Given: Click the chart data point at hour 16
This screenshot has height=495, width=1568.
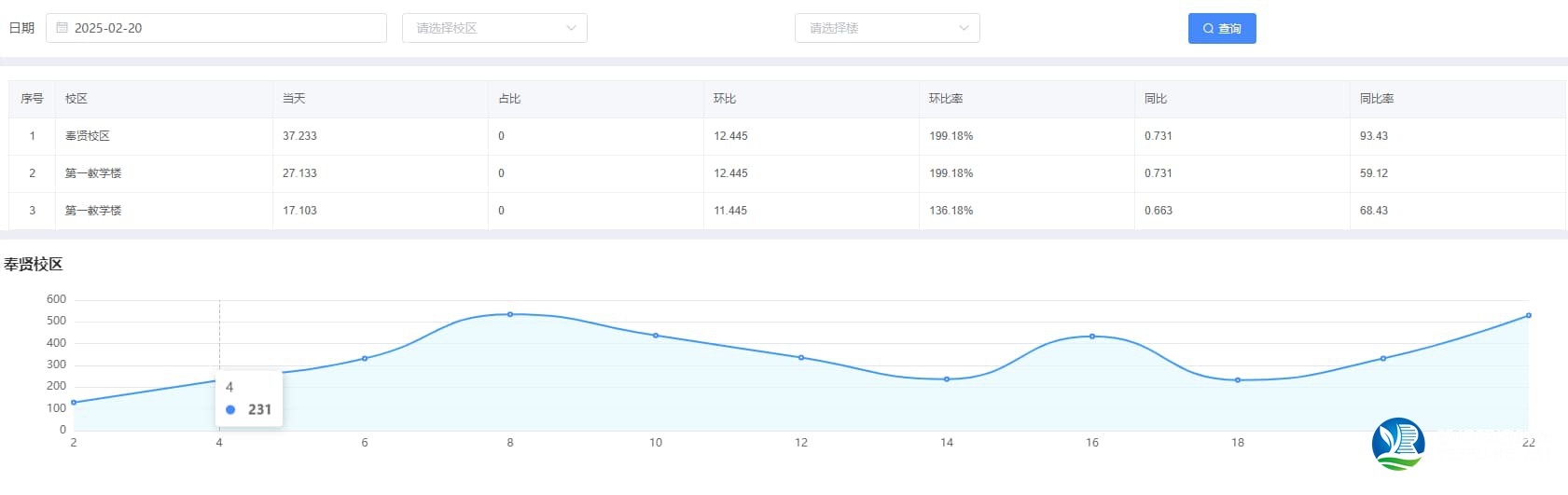Looking at the screenshot, I should [x=1092, y=337].
